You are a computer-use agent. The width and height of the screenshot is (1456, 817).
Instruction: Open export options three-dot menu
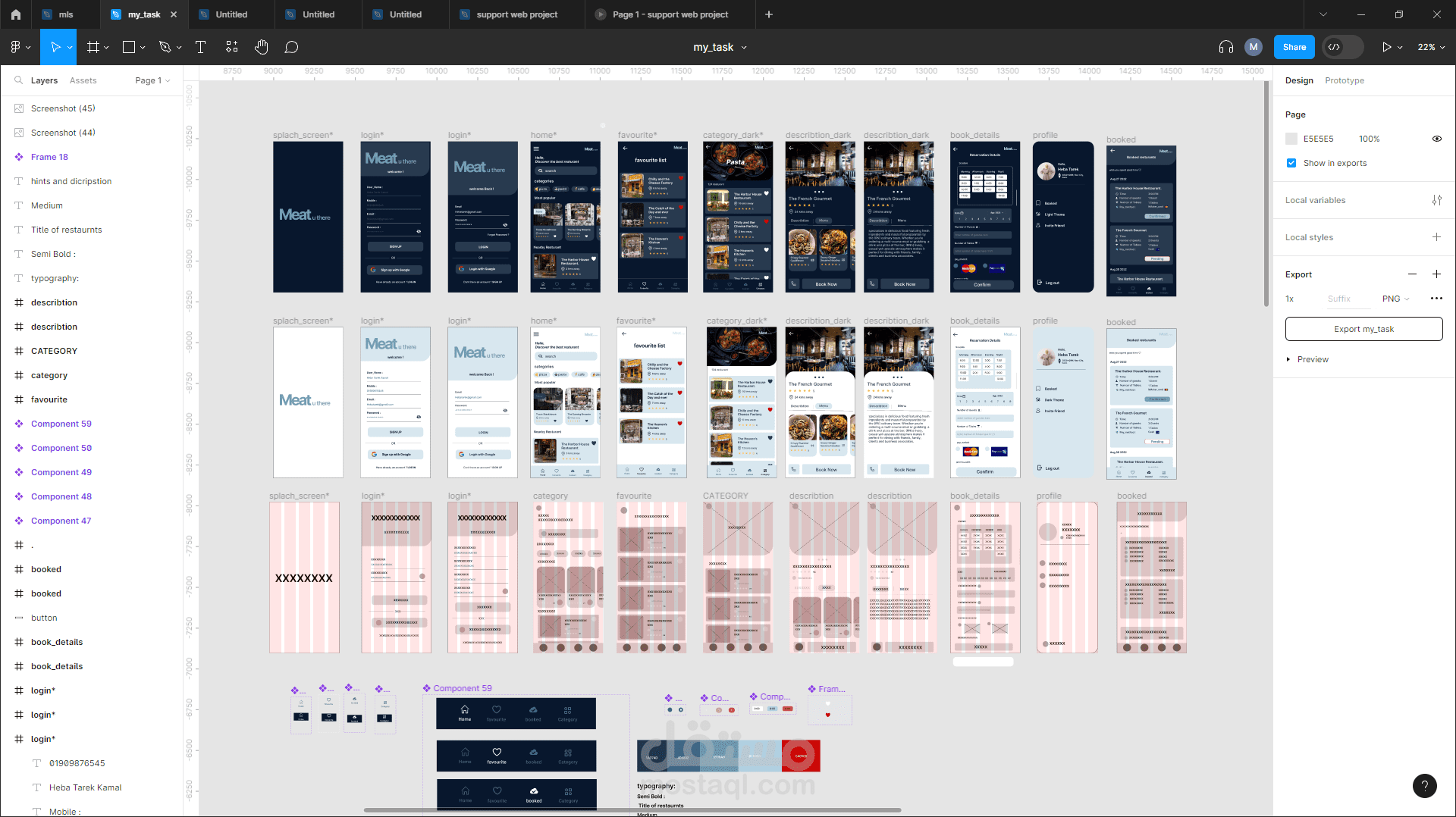pos(1436,299)
